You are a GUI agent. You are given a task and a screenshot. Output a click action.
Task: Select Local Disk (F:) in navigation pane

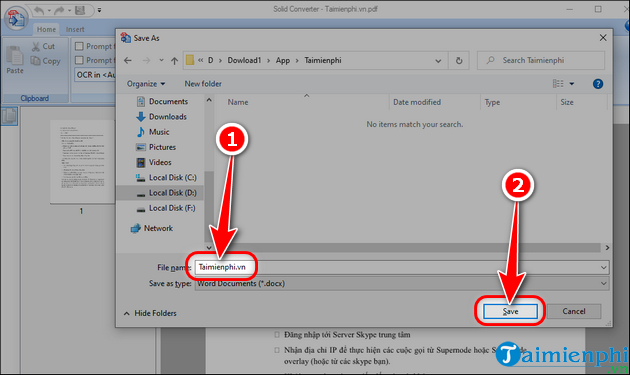pos(166,208)
